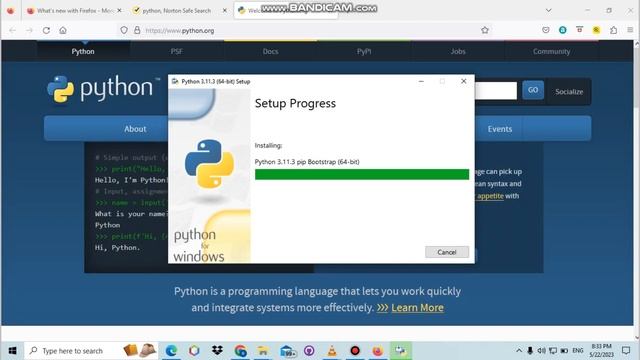
Task: Click the website search text field
Action: click(496, 91)
